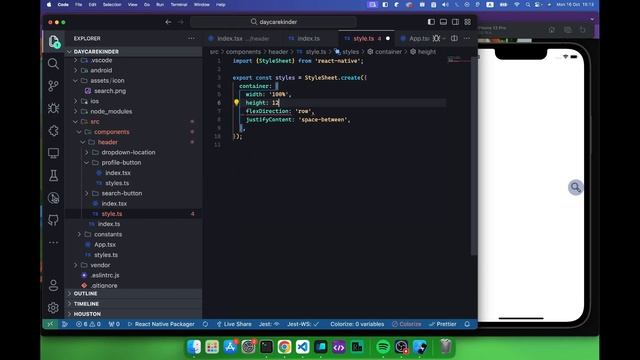Viewport: 640px width, 360px height.
Task: Collapse the DAYCAREKINDER root folder
Action: (x=133, y=51)
